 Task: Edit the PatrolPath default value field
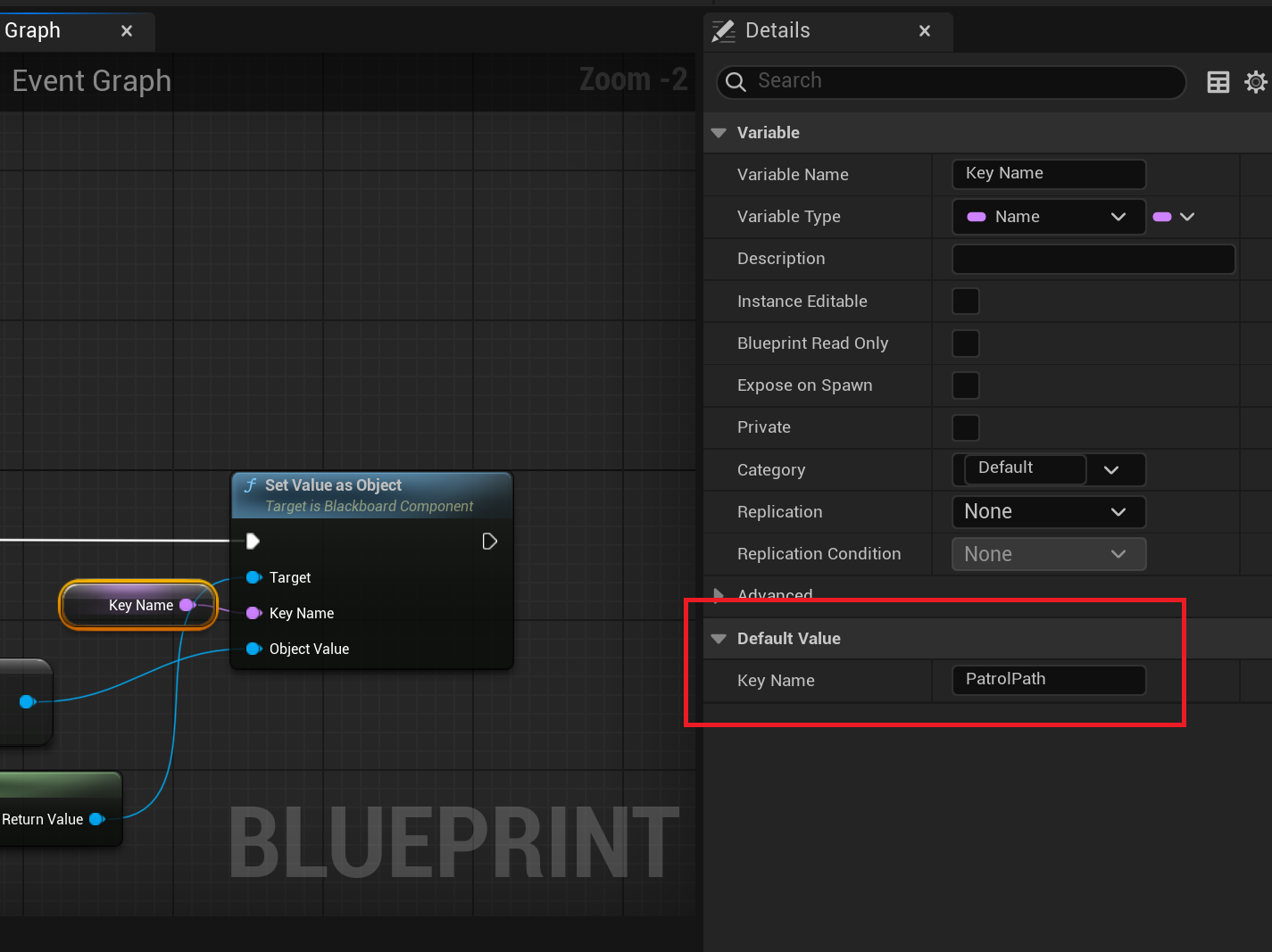click(1049, 680)
